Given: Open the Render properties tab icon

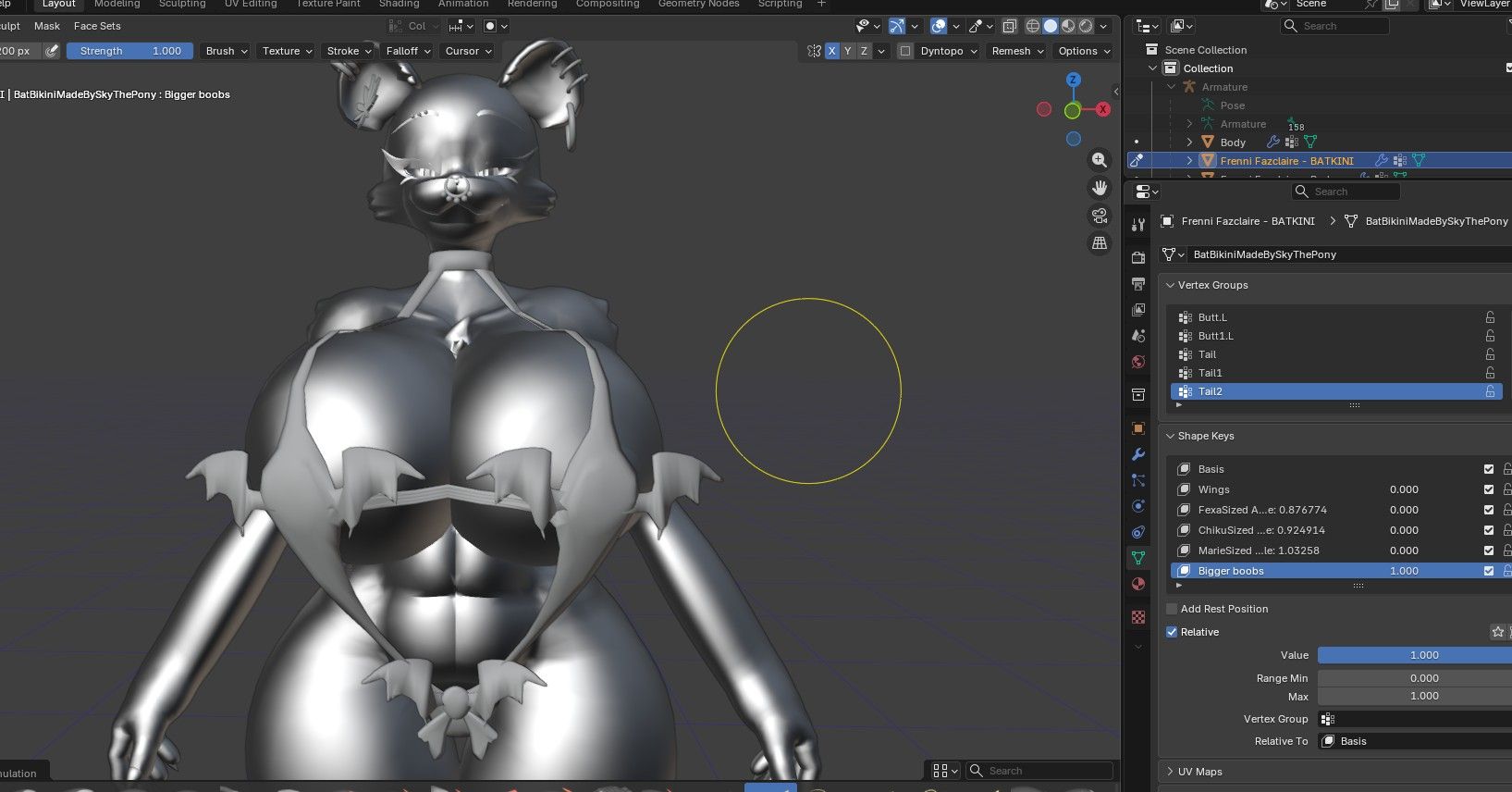Looking at the screenshot, I should (x=1138, y=257).
